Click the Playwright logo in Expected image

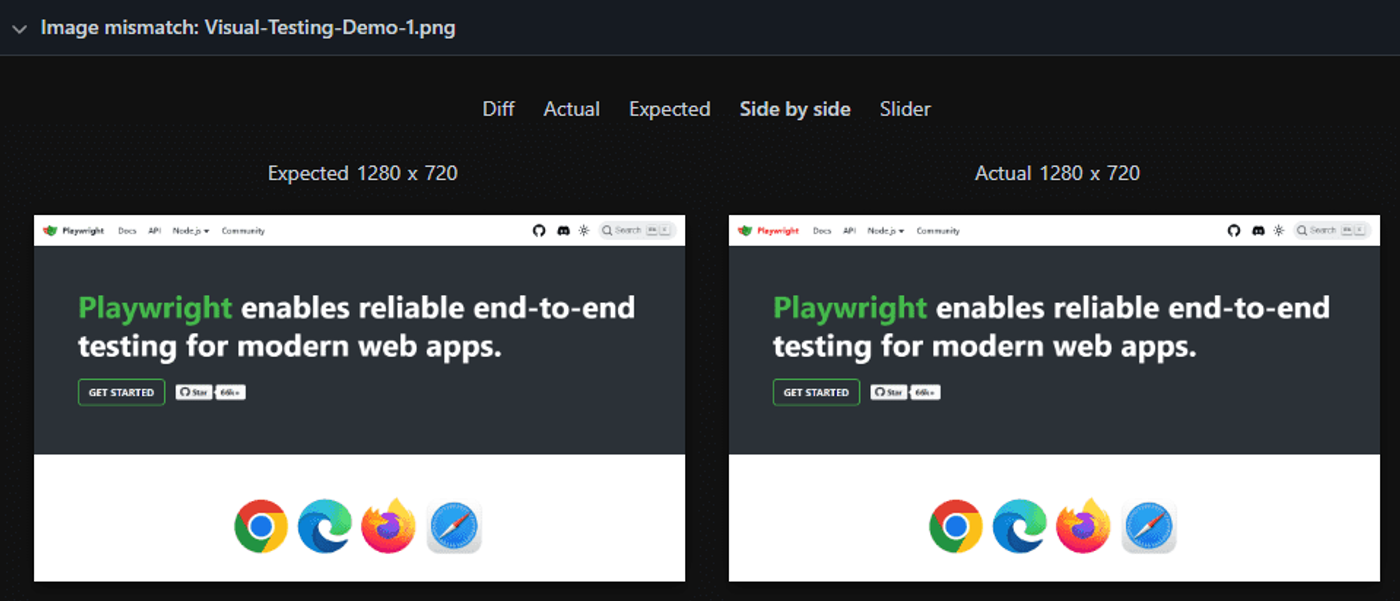73,230
